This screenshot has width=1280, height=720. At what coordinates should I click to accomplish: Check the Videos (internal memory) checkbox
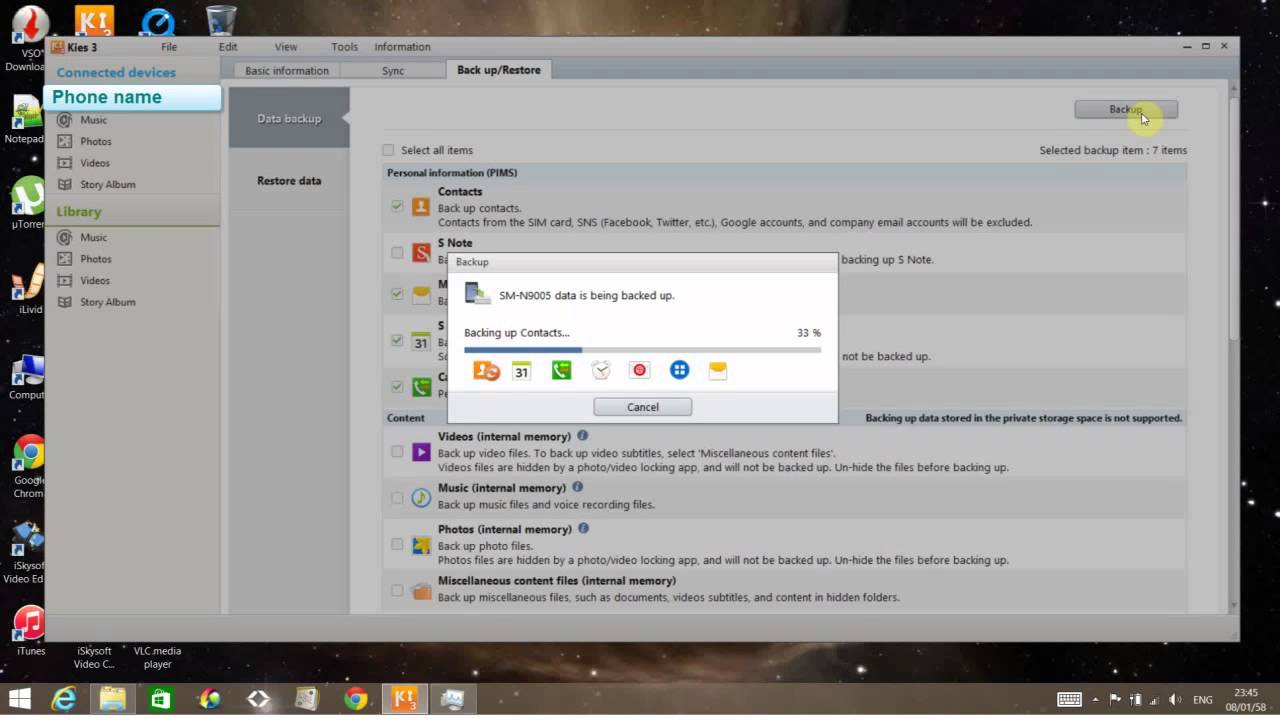(397, 452)
